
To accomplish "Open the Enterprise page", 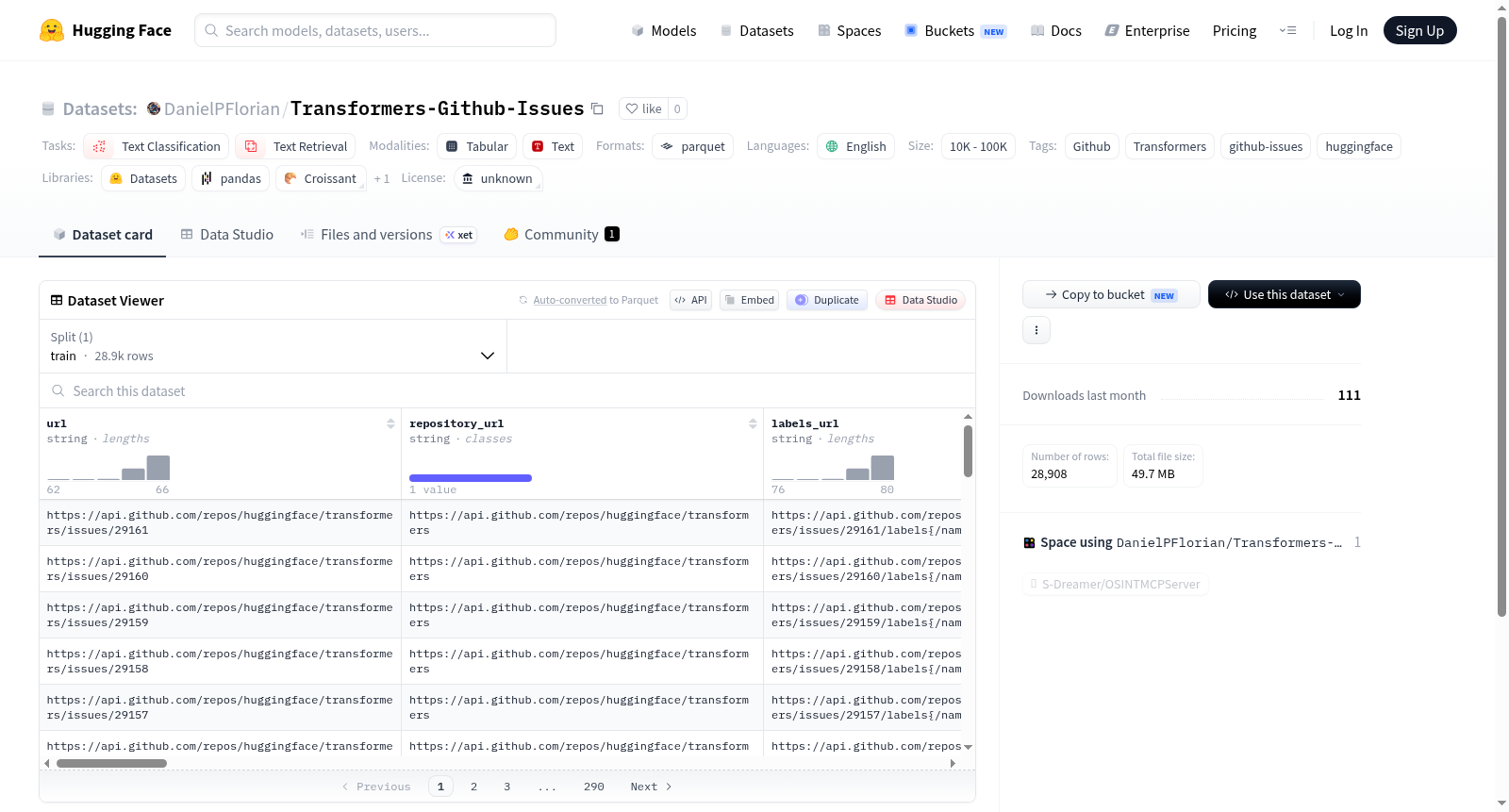I will [x=1147, y=30].
